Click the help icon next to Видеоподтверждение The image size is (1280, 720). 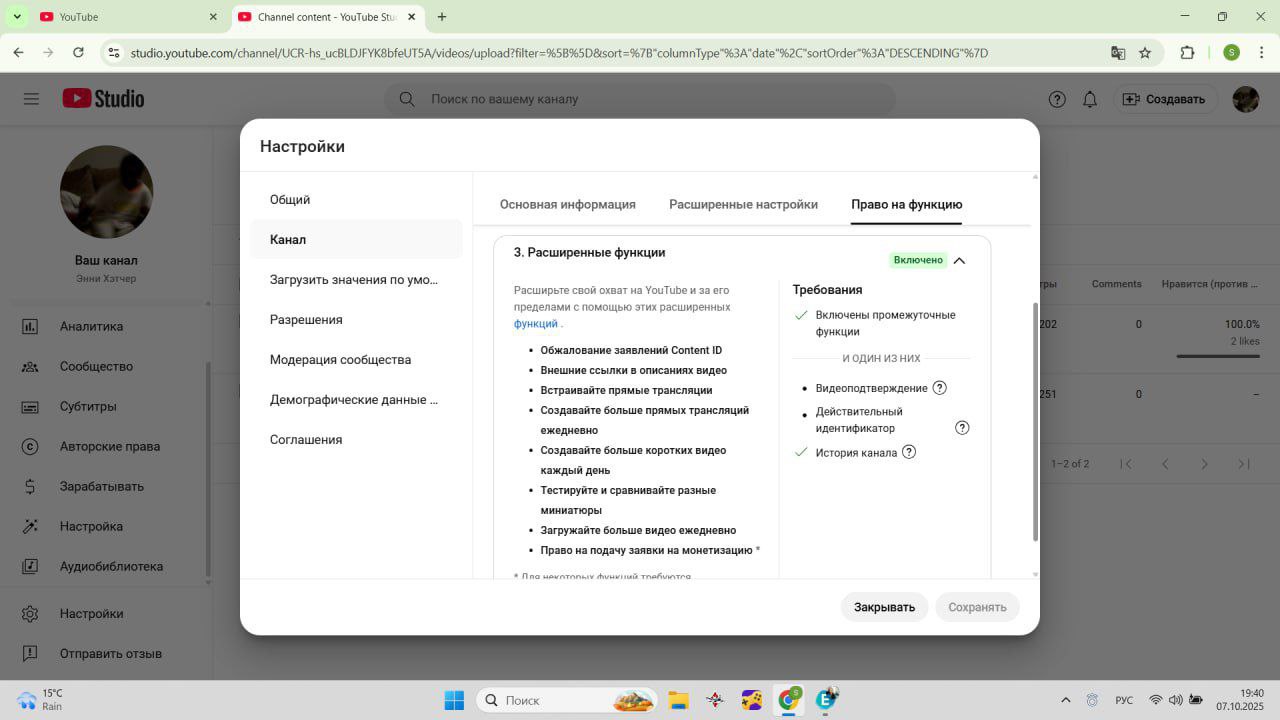click(939, 388)
